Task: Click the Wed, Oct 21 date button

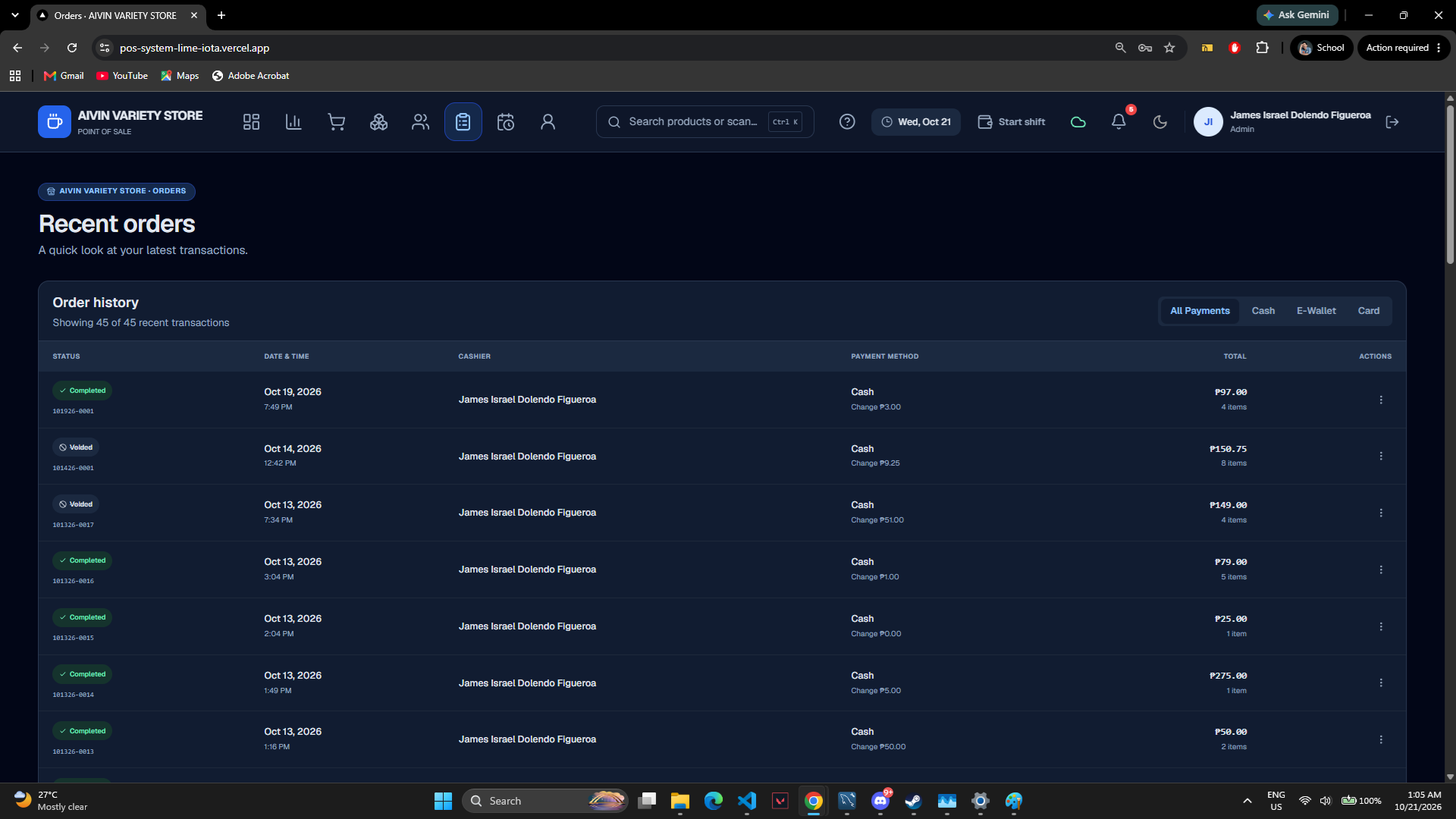Action: click(x=916, y=122)
